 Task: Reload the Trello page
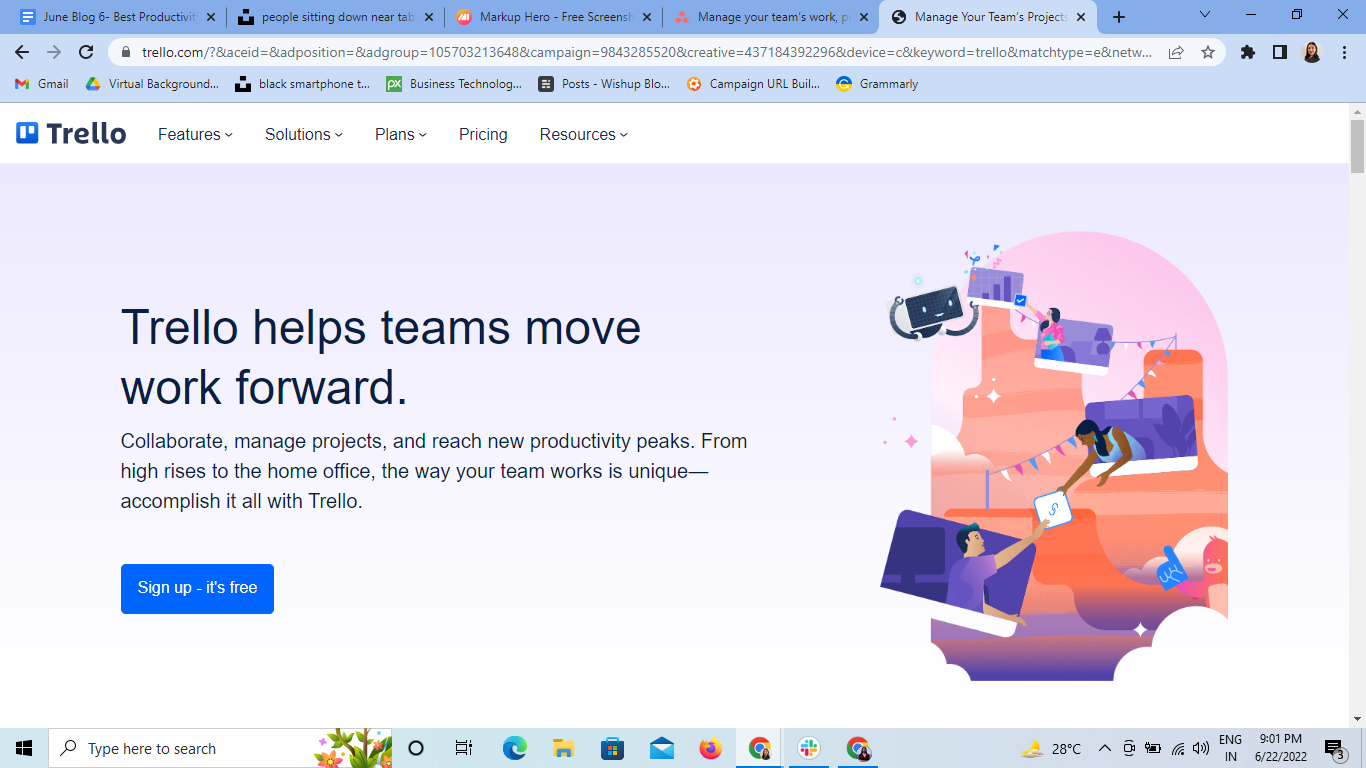[x=86, y=52]
